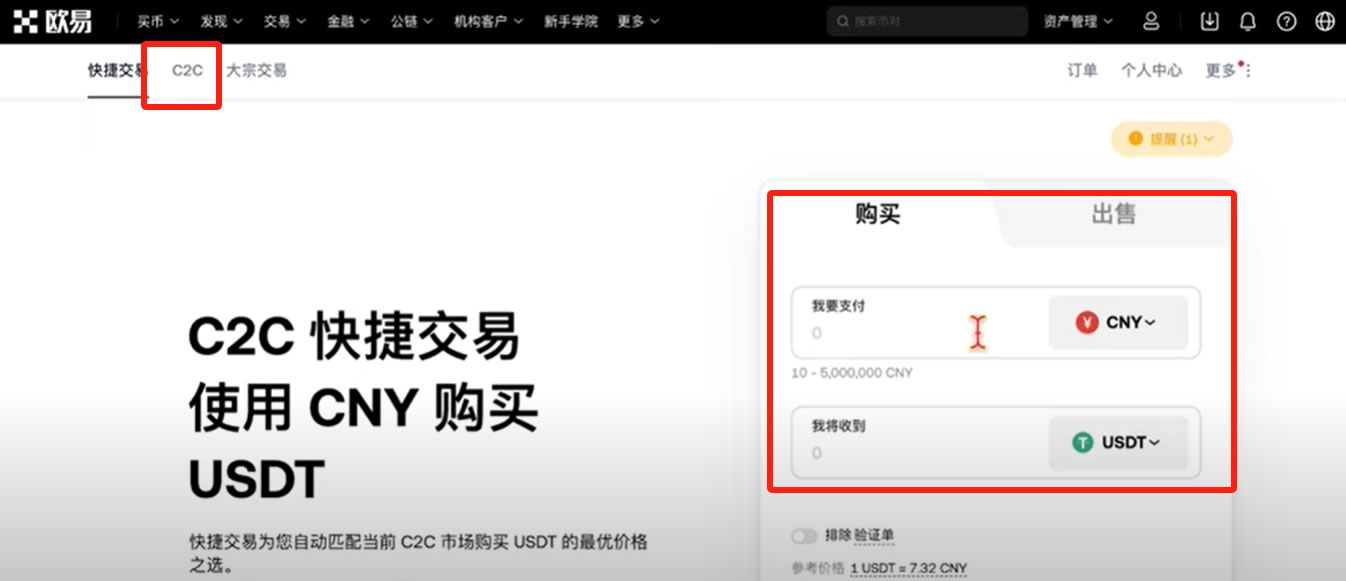Click the help question mark icon

pos(1287,21)
